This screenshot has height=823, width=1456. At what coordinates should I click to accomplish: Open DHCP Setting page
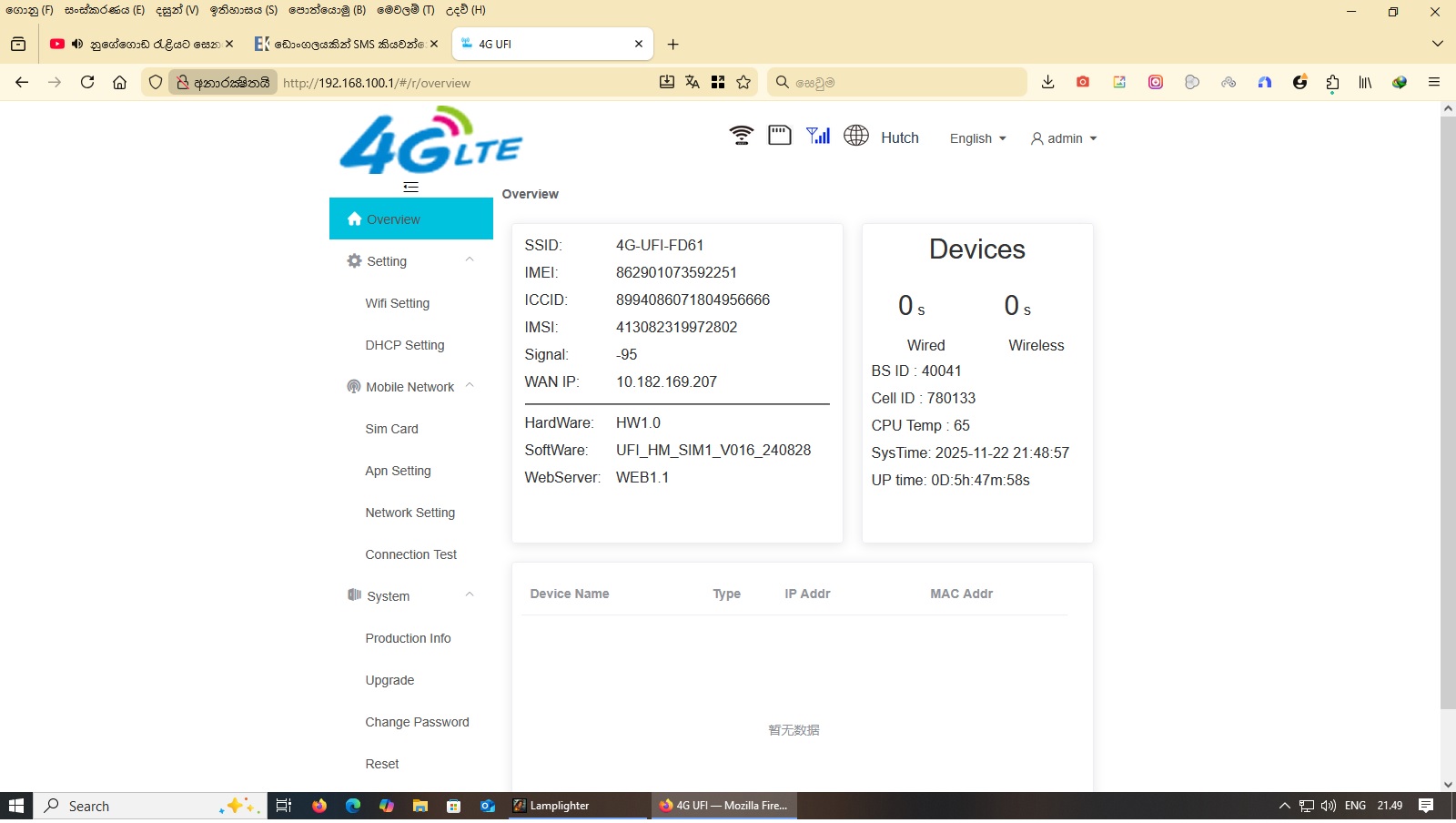[x=405, y=345]
